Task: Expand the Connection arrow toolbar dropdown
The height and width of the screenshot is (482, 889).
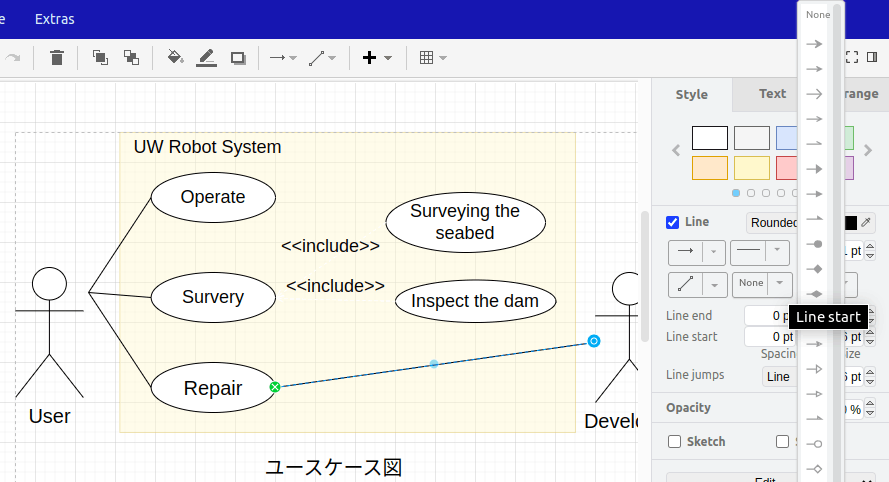Action: pyautogui.click(x=293, y=58)
